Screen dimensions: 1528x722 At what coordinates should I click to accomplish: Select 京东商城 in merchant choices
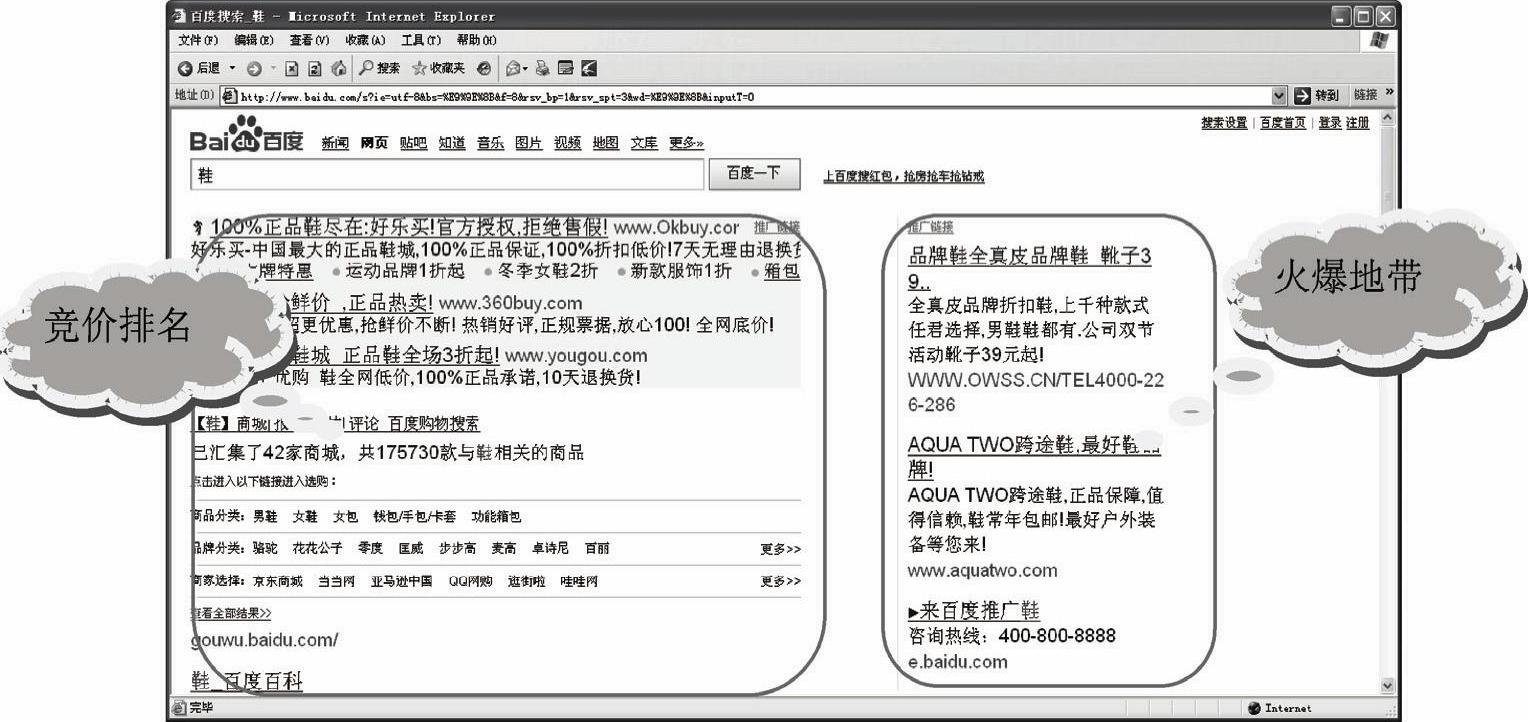277,581
